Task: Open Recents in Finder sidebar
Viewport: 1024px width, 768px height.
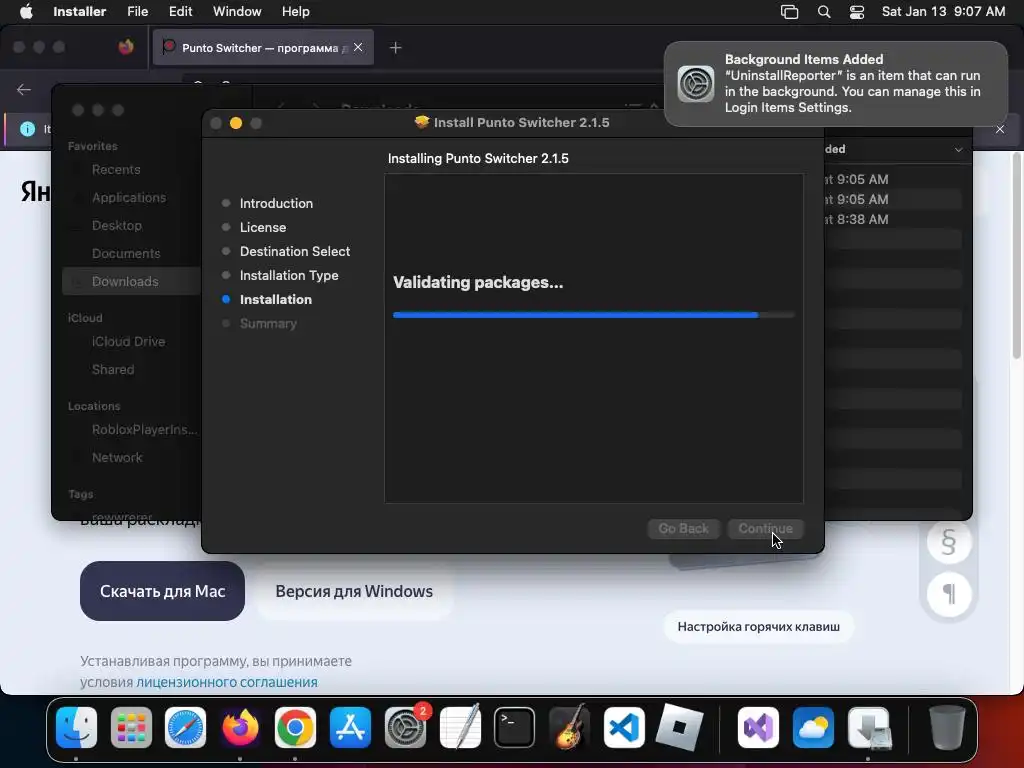Action: 116,169
